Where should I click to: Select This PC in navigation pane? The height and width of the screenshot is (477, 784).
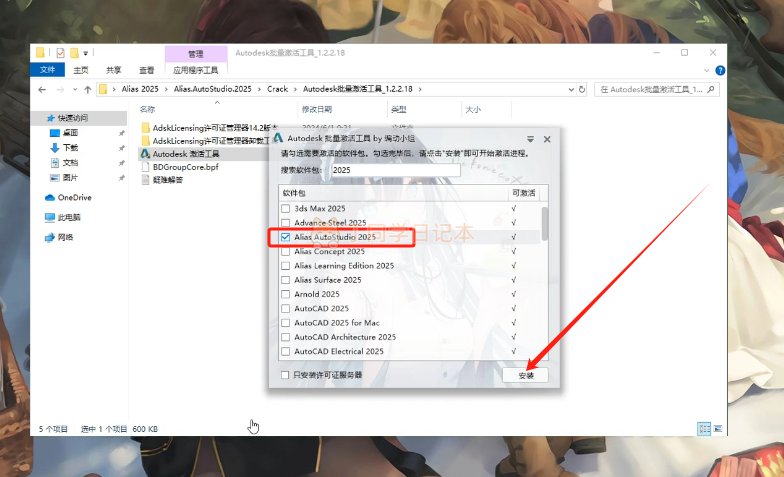(62, 217)
